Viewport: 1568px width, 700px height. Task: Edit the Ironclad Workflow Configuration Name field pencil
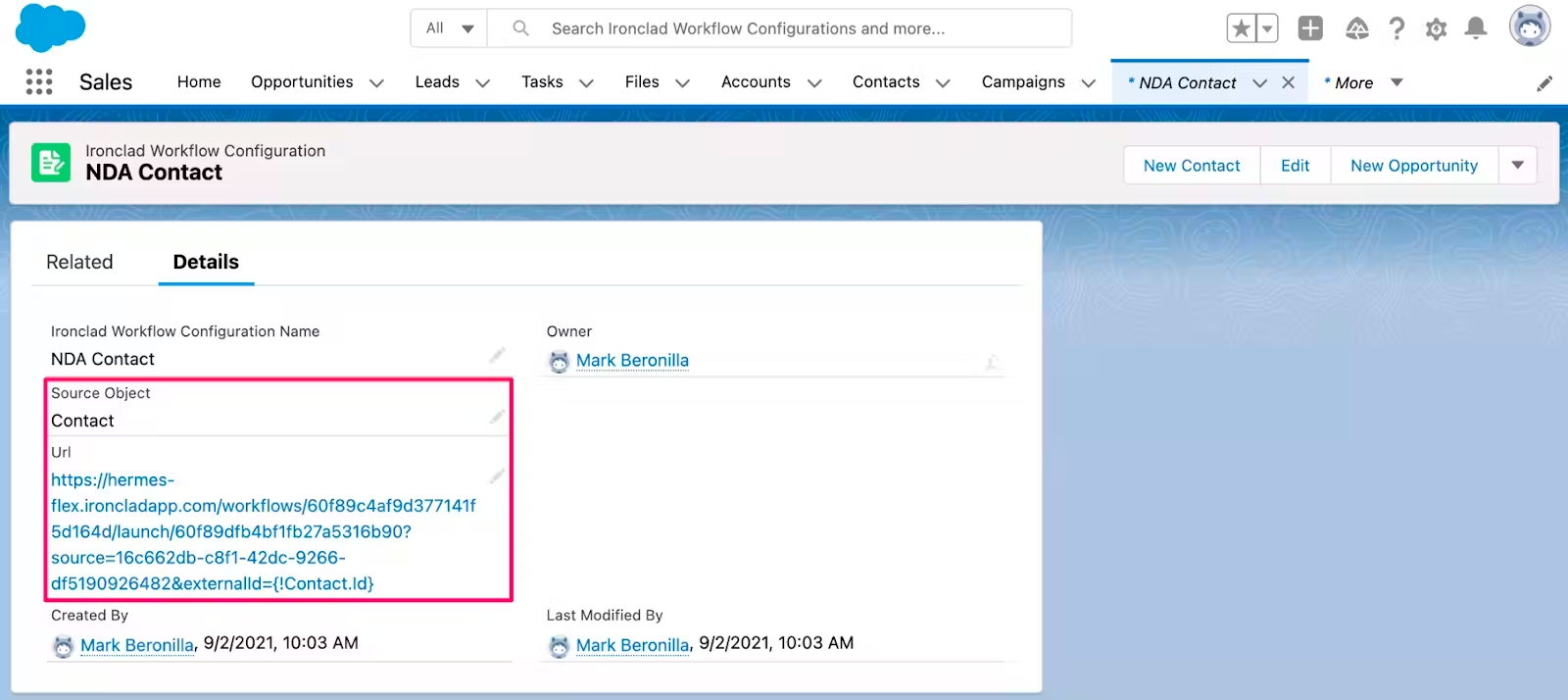[497, 355]
